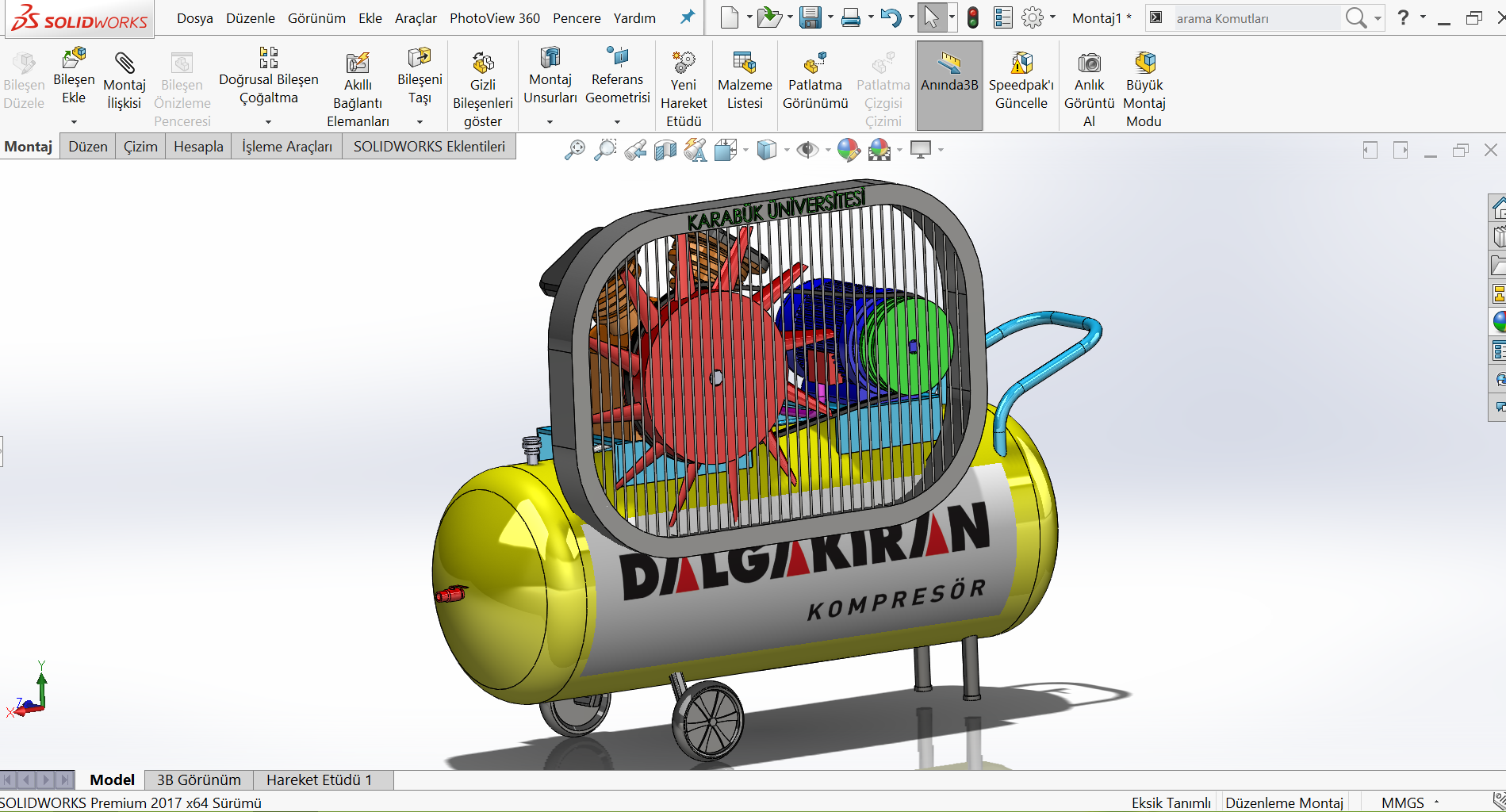Viewport: 1506px width, 812px height.
Task: Expand Doğrusal Bileşen Çoğaltma dropdown arrow
Action: click(268, 121)
